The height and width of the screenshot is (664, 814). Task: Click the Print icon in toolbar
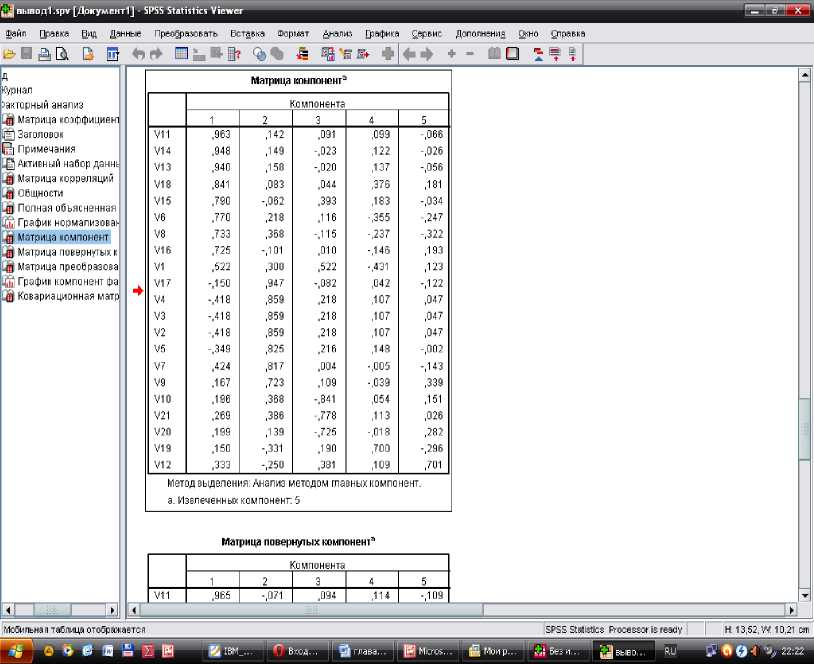pyautogui.click(x=45, y=53)
